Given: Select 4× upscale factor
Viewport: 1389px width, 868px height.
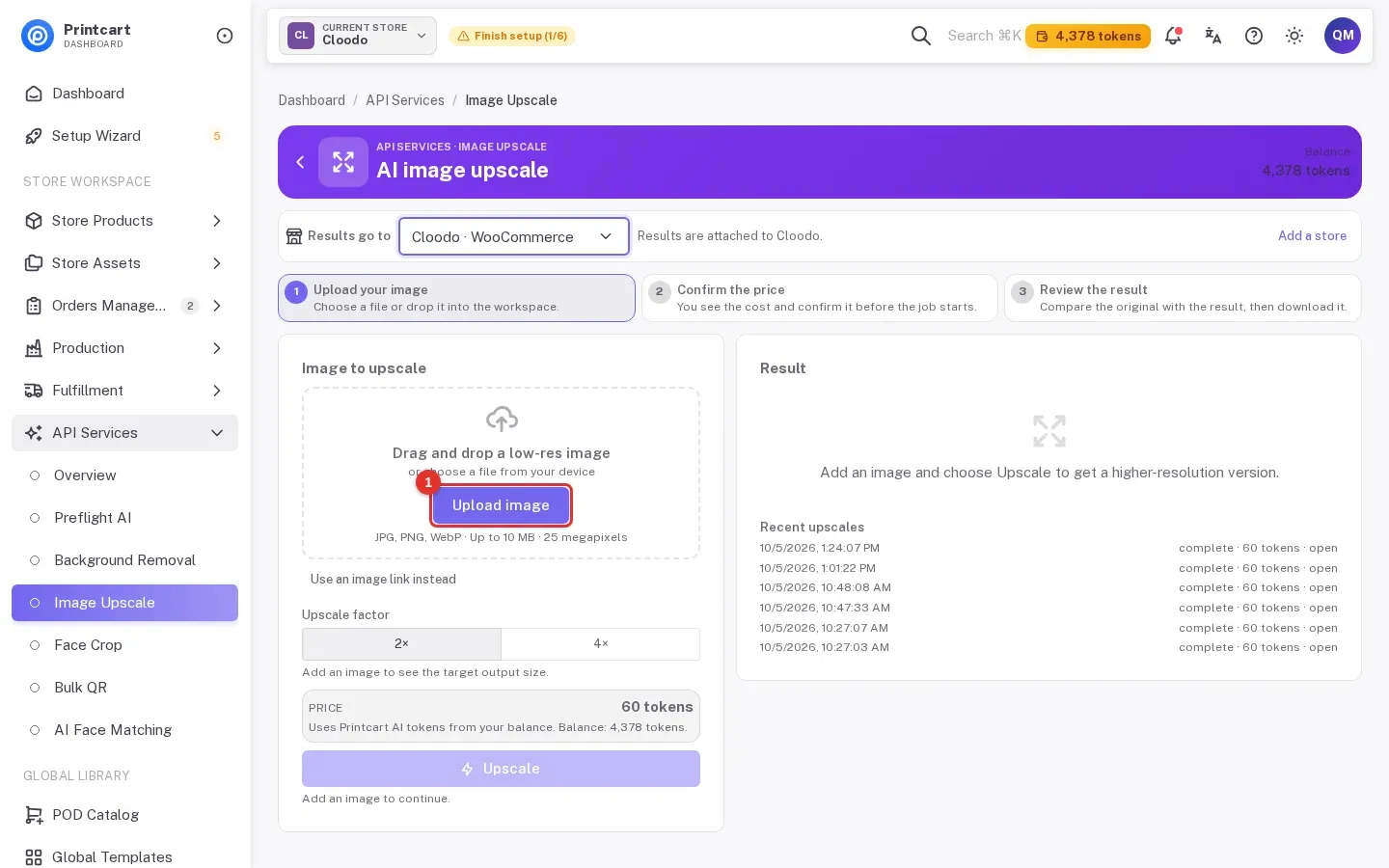Looking at the screenshot, I should (601, 644).
